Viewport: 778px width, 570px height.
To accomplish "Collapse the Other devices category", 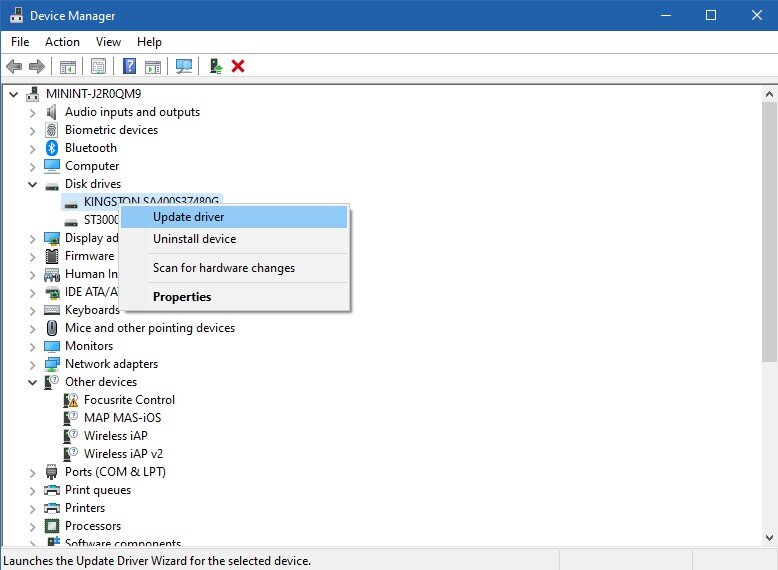I will point(33,382).
